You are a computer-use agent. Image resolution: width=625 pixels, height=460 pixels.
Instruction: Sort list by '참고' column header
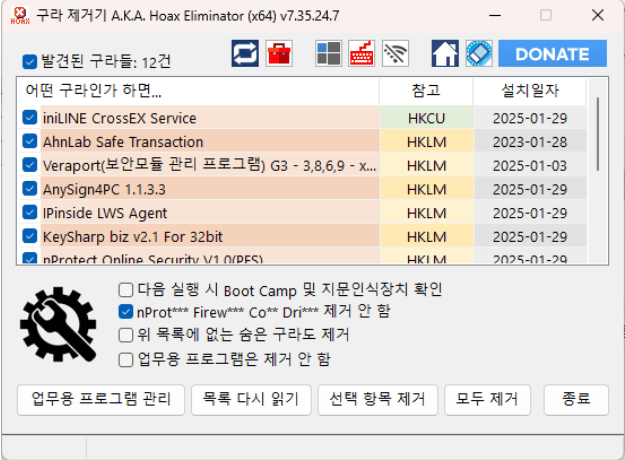pos(426,91)
